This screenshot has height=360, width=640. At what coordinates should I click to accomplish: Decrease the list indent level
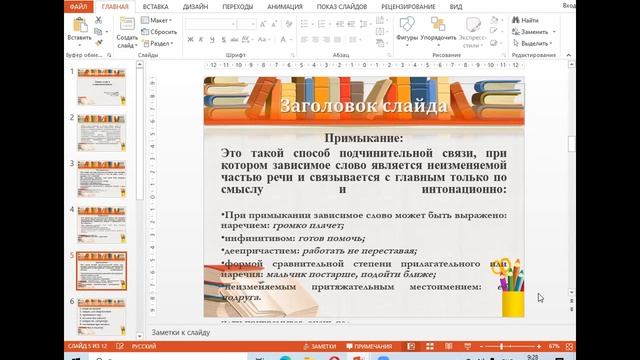340,24
